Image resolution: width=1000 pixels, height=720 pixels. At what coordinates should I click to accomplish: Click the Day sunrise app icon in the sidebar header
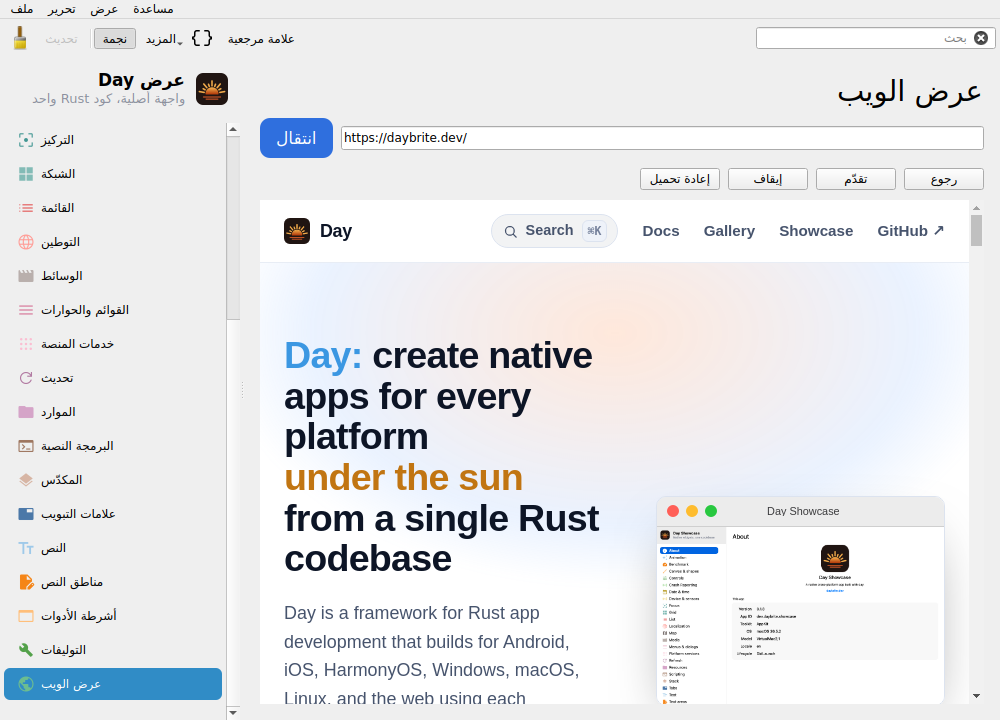pos(212,89)
